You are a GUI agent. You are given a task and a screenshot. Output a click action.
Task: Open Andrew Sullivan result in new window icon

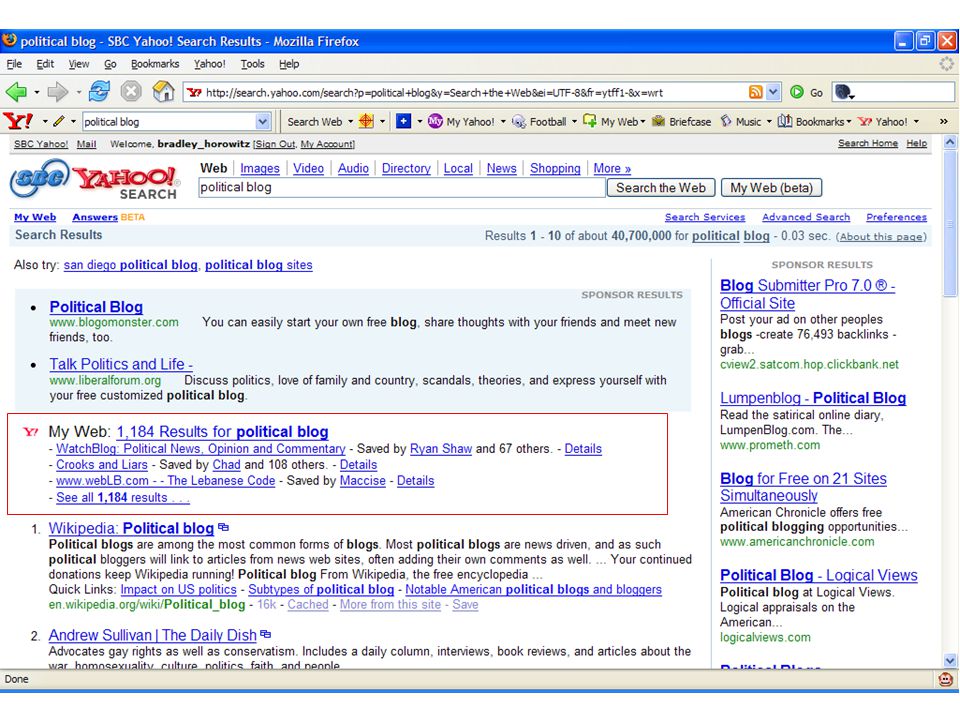[266, 634]
